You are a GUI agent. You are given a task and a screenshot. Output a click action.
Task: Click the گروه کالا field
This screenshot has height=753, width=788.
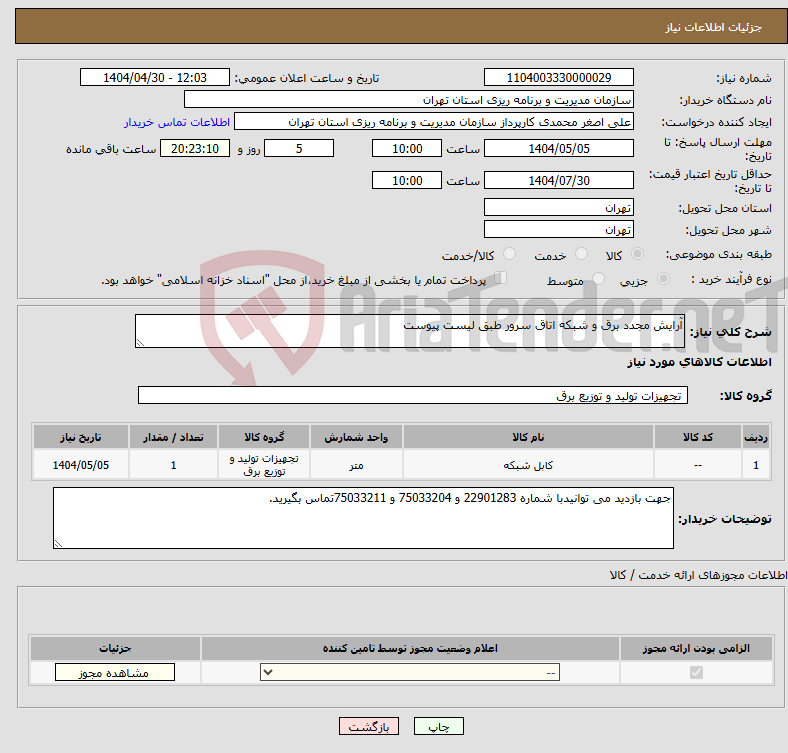pos(411,396)
